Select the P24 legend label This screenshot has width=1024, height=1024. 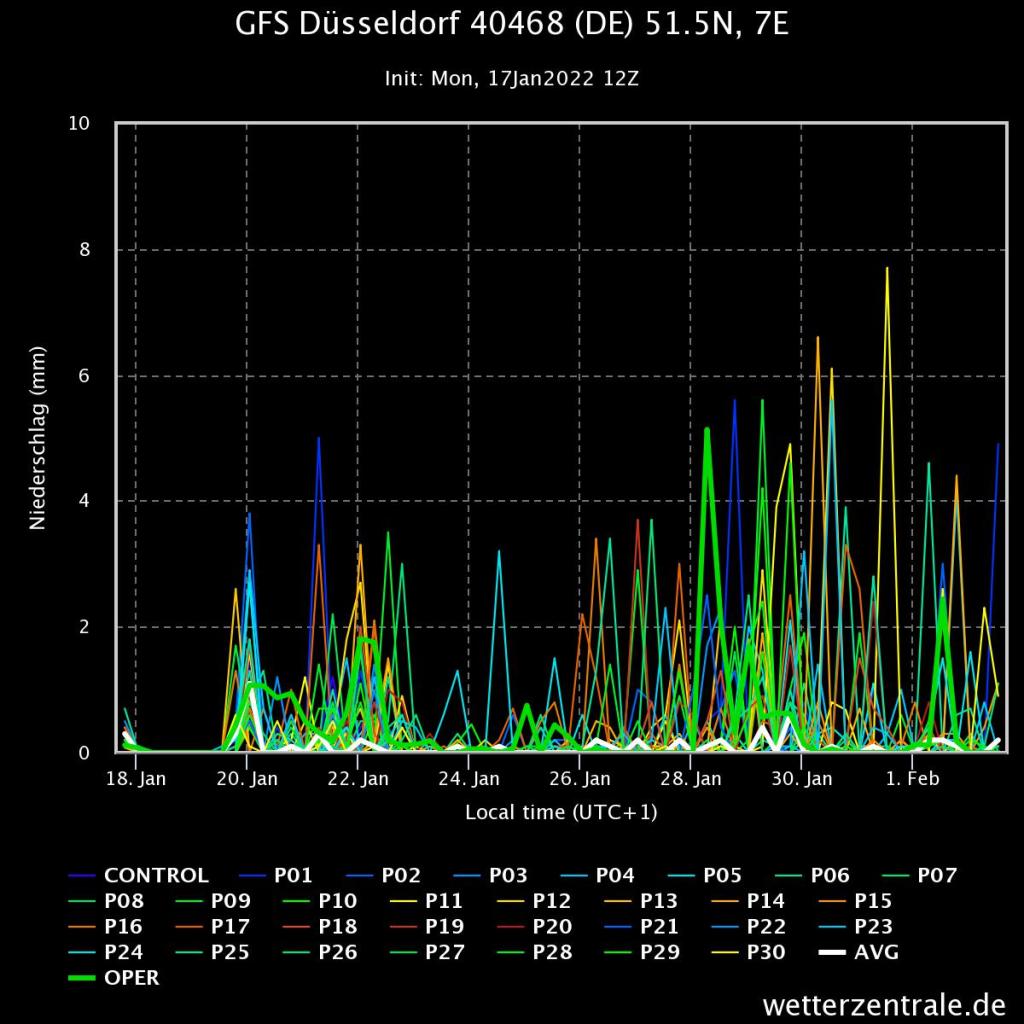click(123, 953)
